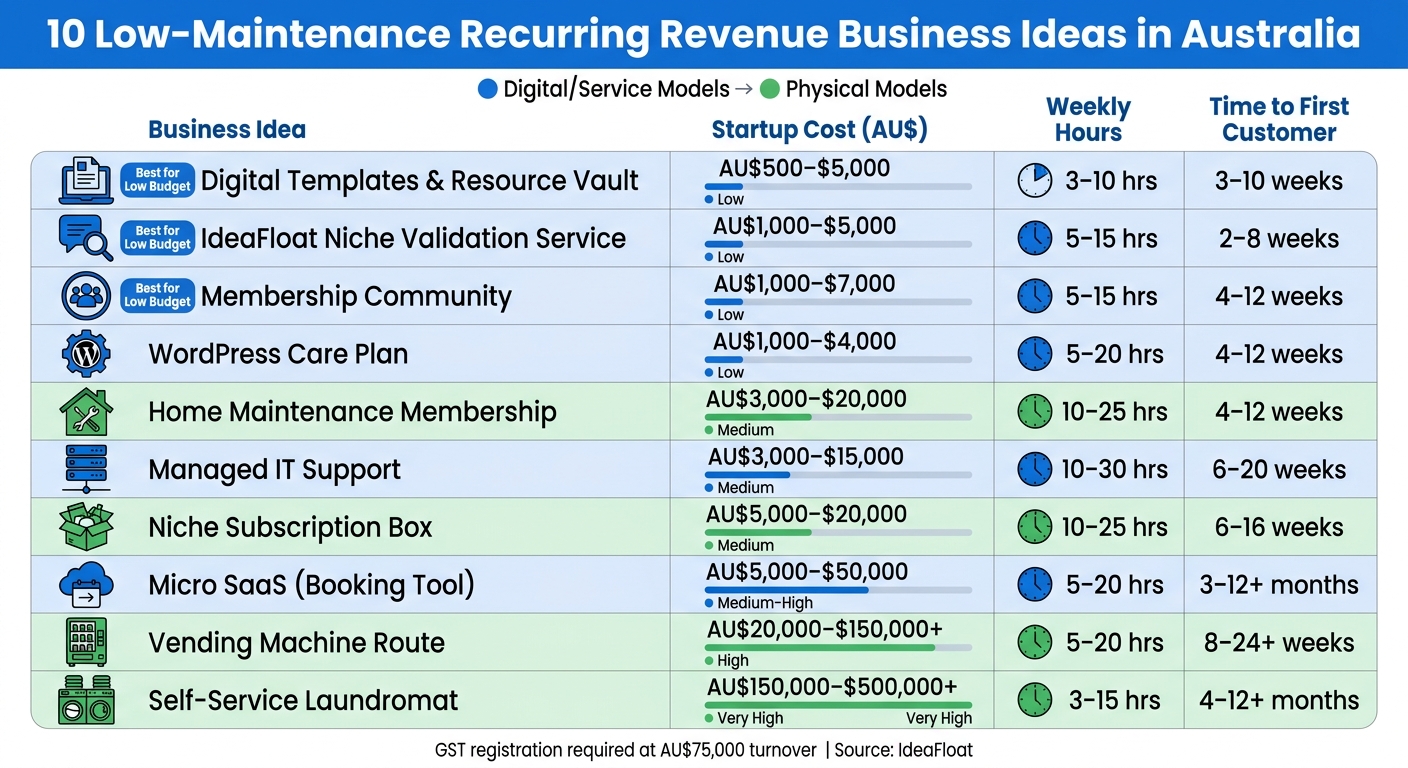This screenshot has height=768, width=1408.
Task: Select the Vending Machine Route title
Action: 296,643
